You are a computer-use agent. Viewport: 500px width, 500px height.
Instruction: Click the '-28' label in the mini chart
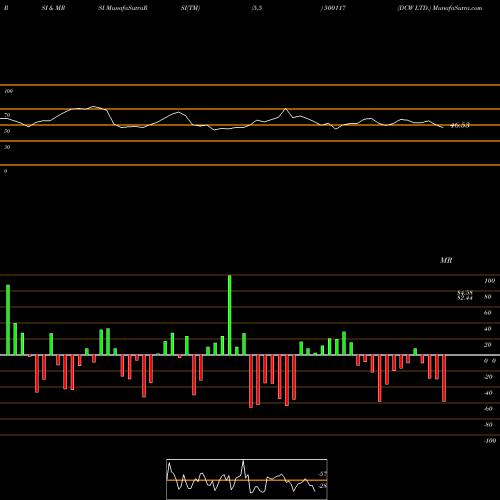click(x=322, y=486)
